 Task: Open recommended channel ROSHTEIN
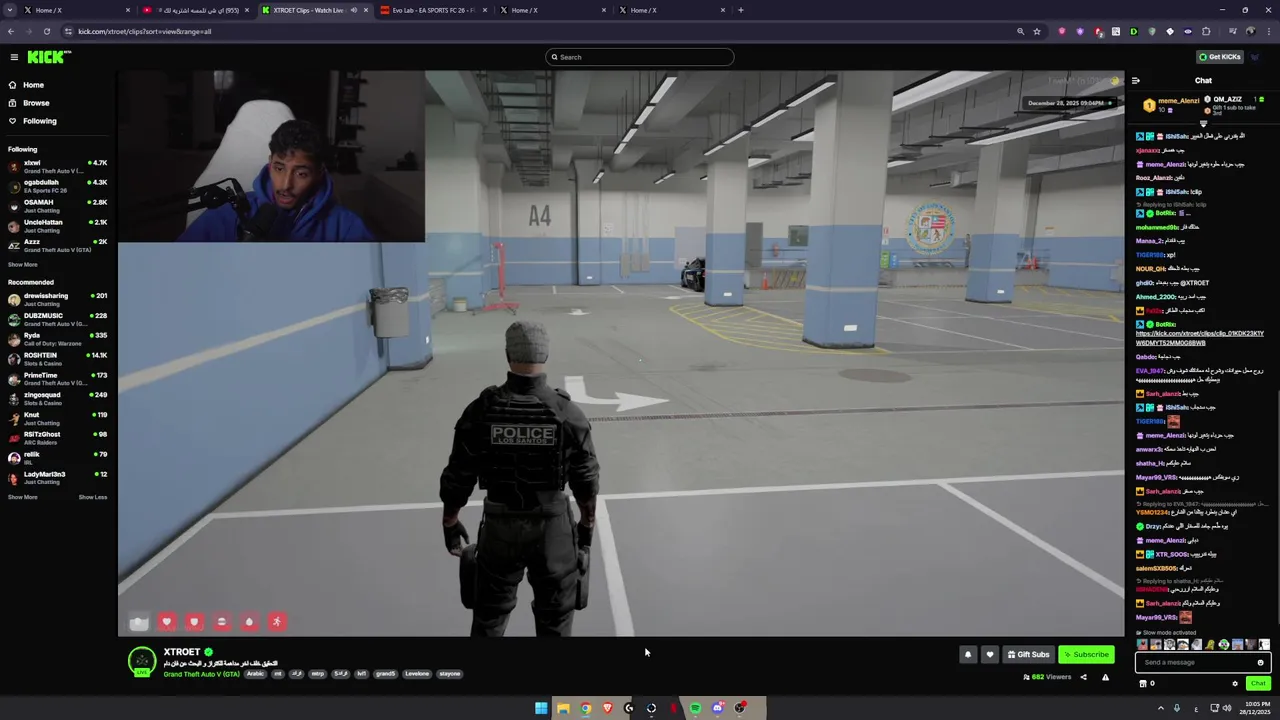tap(58, 359)
